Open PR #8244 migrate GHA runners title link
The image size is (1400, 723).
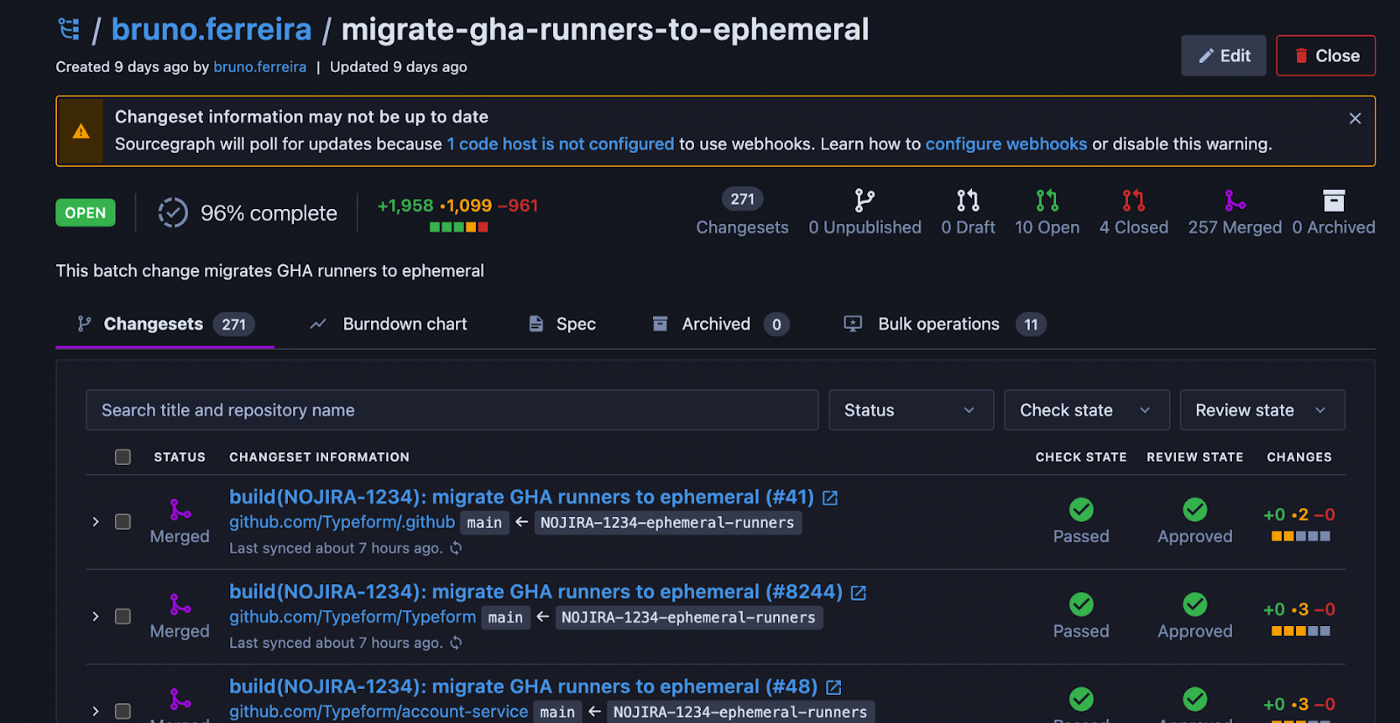tap(536, 592)
